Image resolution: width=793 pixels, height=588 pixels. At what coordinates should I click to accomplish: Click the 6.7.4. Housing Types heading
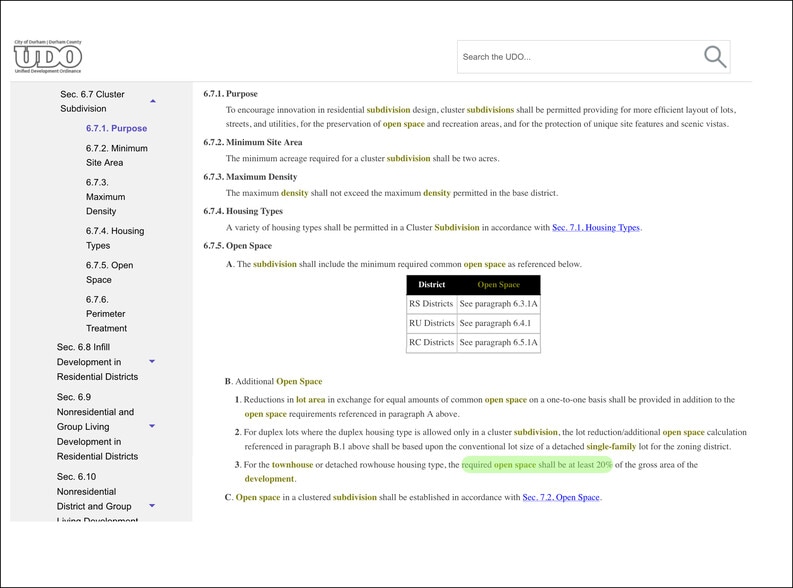click(243, 211)
